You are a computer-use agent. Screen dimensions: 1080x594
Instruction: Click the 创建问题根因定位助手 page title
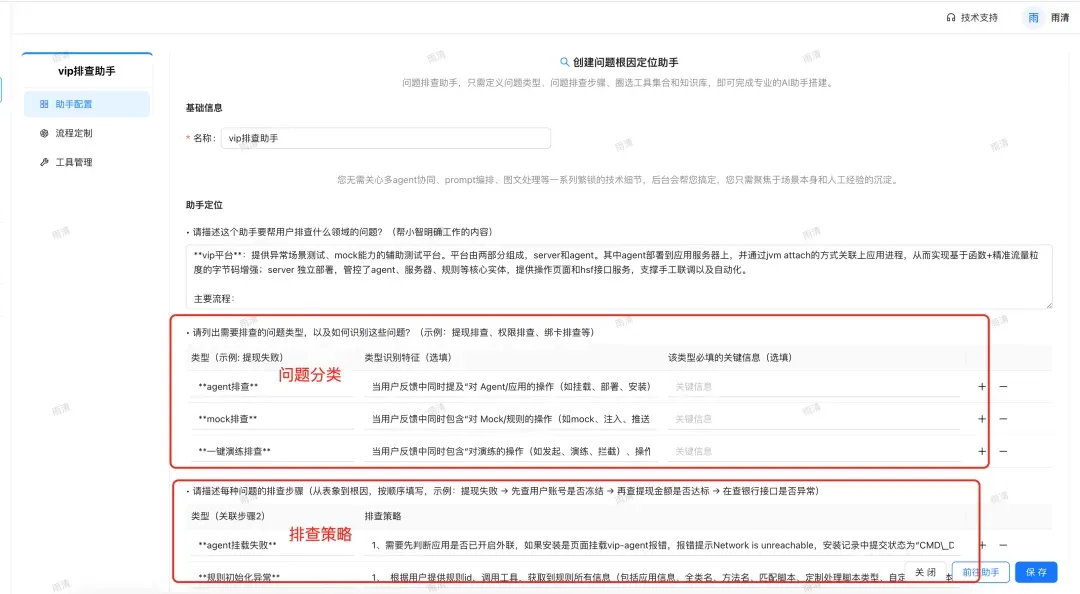(x=625, y=62)
